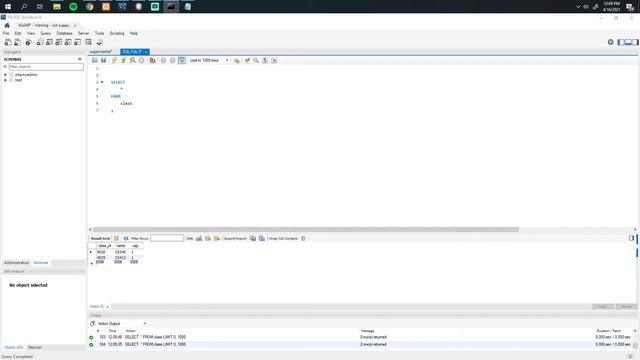This screenshot has height=360, width=640.
Task: Save statement to snippets with the star icon
Action: pyautogui.click(x=236, y=60)
